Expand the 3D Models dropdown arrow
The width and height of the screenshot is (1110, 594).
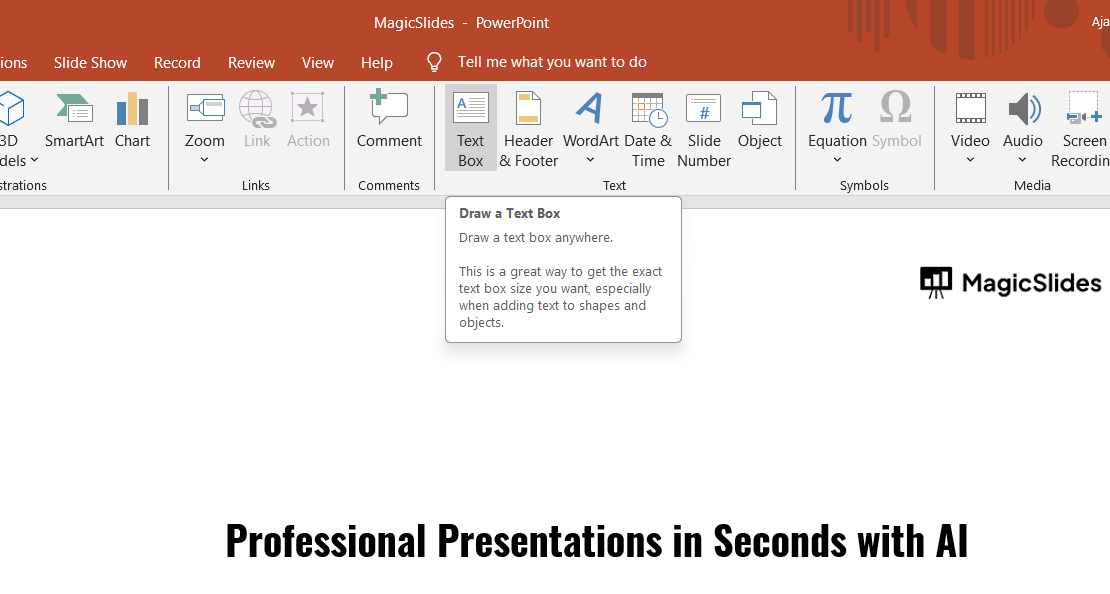point(34,161)
